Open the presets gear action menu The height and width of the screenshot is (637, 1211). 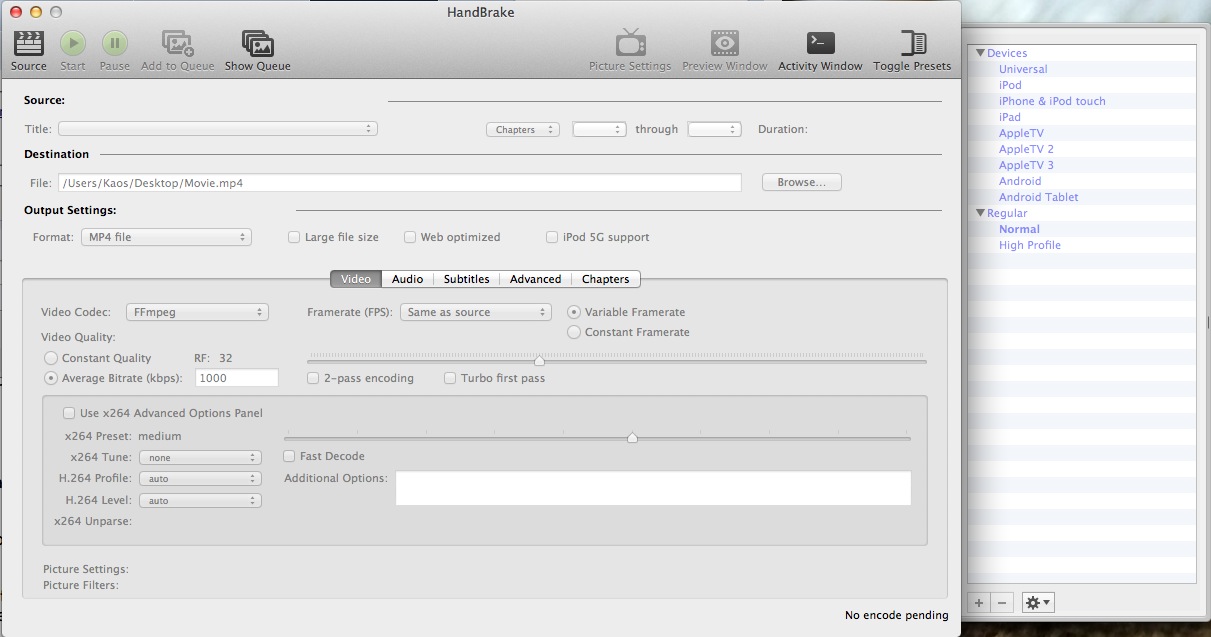click(1037, 602)
